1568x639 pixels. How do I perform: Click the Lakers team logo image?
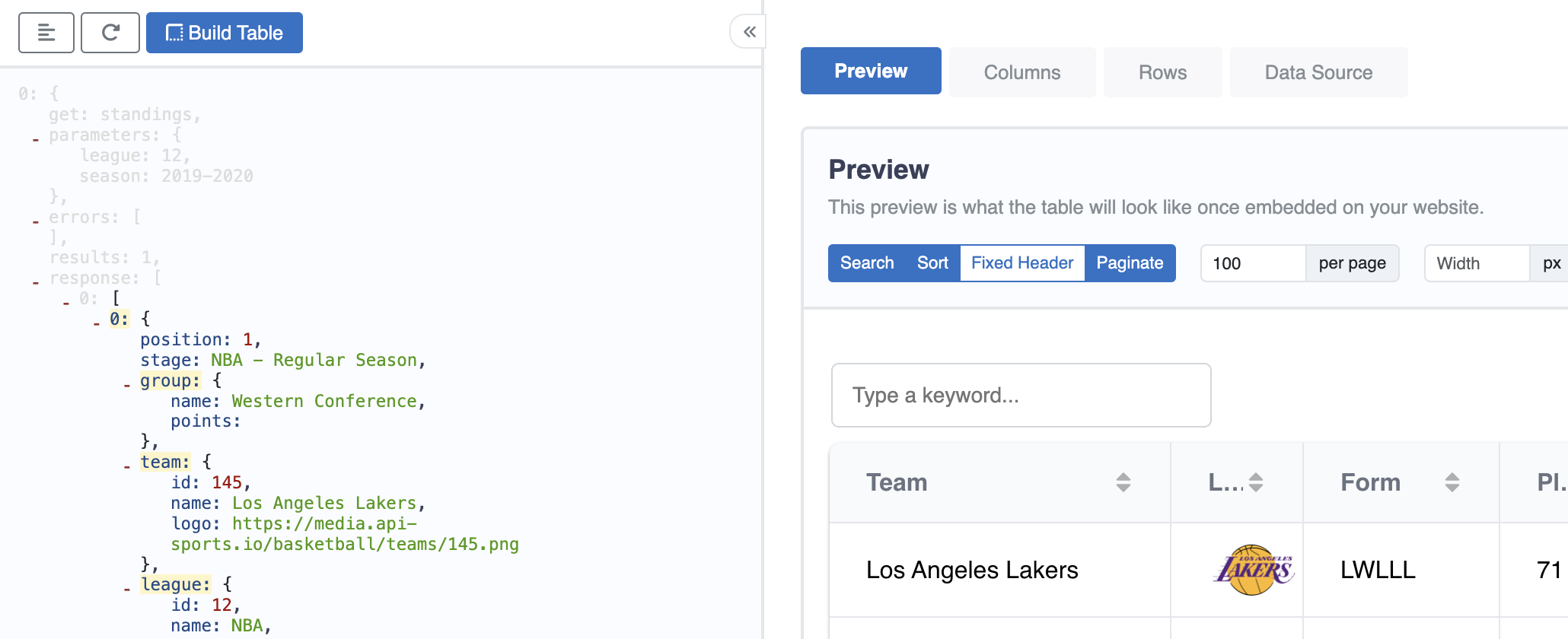pos(1254,570)
